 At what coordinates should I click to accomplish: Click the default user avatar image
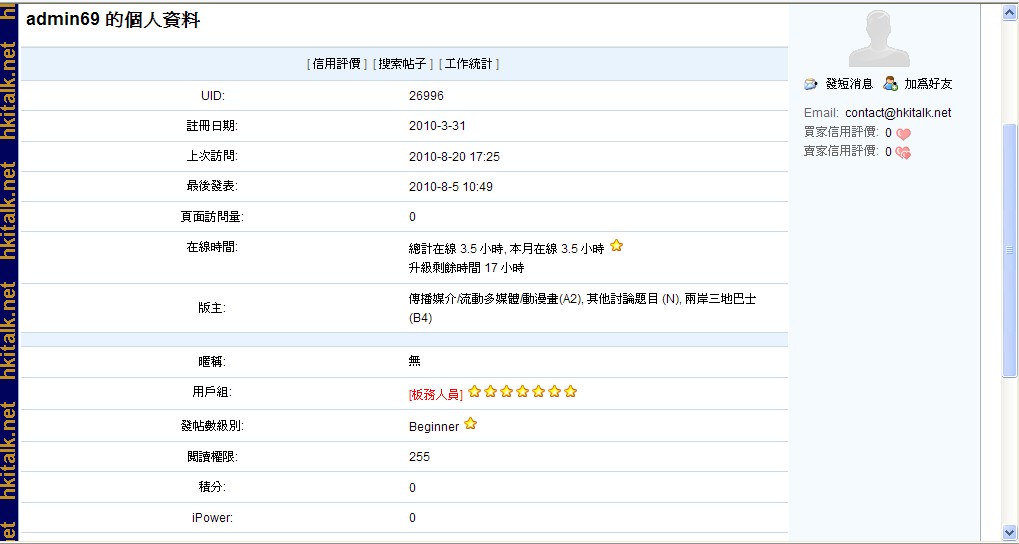pyautogui.click(x=878, y=36)
